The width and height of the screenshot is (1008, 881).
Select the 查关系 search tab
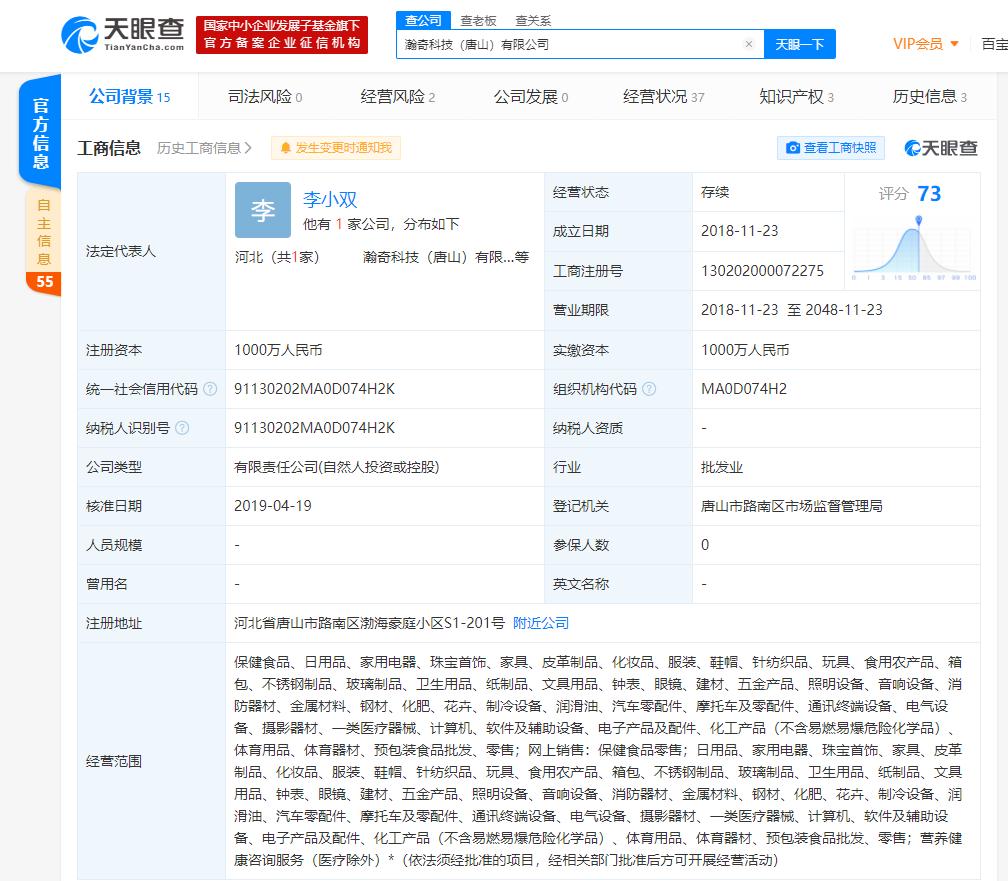click(x=533, y=21)
